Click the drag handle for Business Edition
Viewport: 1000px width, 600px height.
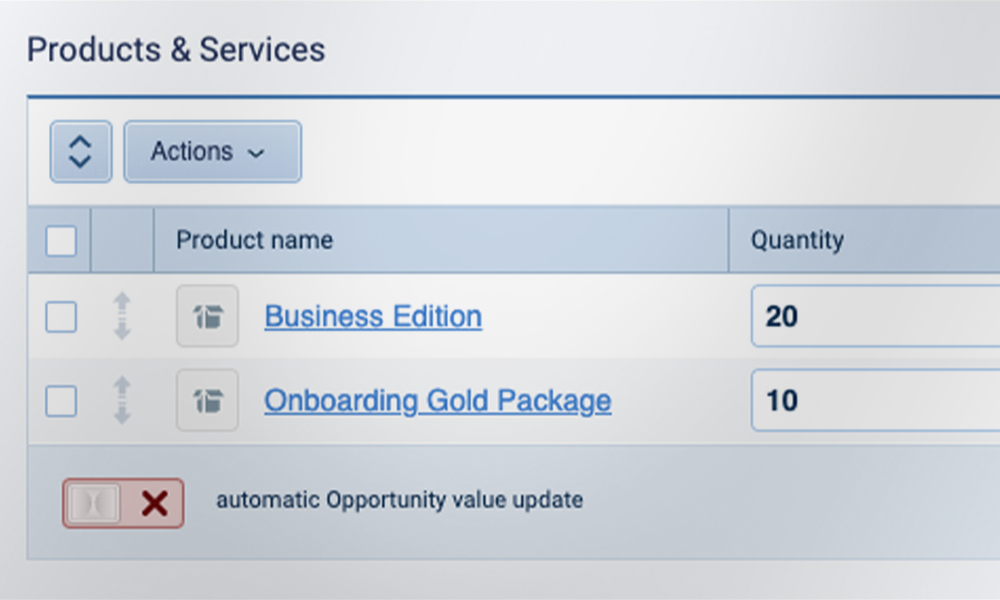point(122,317)
